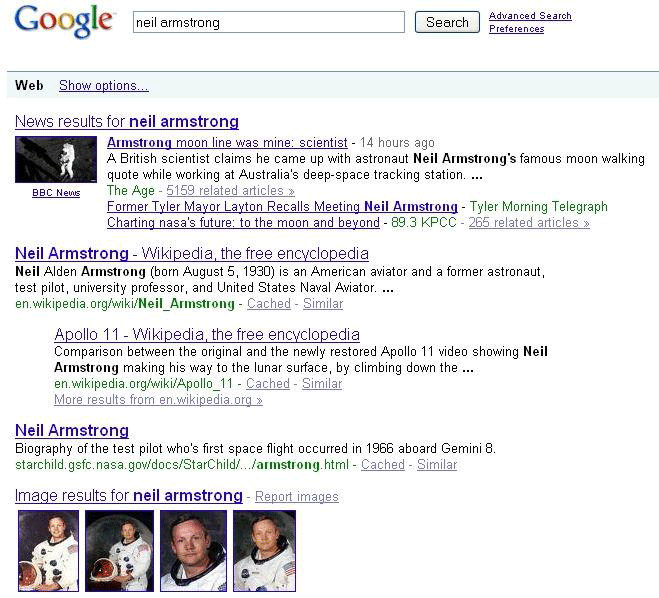Click Similar link for NASA starchild result
The height and width of the screenshot is (598, 659).
click(437, 464)
